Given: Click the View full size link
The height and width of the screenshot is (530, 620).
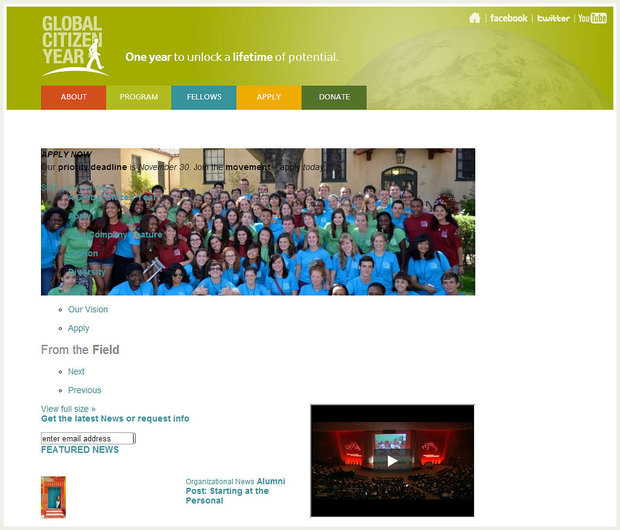Looking at the screenshot, I should click(68, 409).
